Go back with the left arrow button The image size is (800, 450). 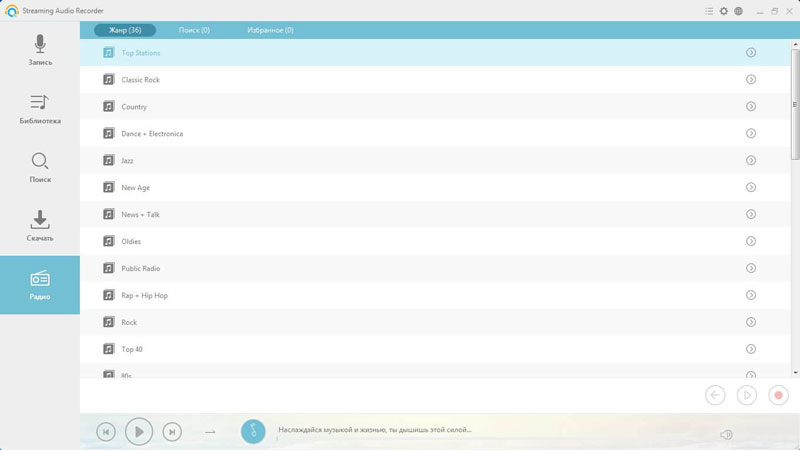715,395
